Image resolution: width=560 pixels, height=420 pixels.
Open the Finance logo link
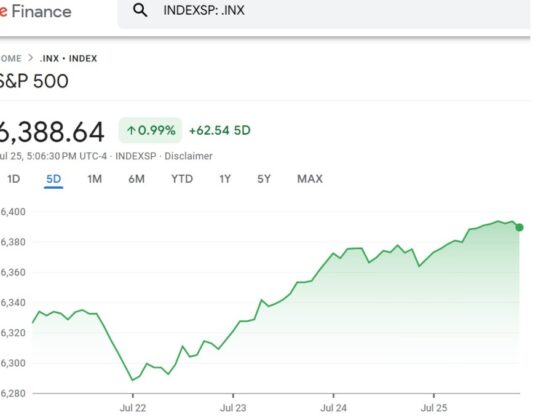(36, 11)
